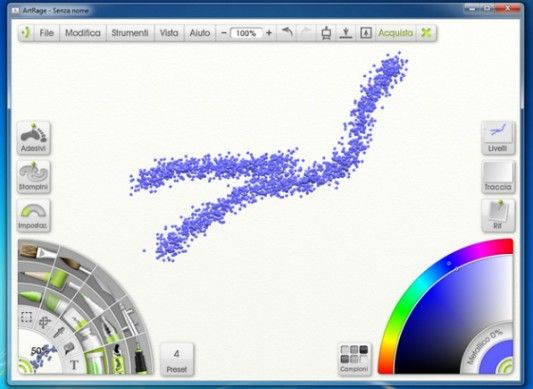Open the Campioni swatches panel
This screenshot has height=389, width=533.
tap(354, 359)
